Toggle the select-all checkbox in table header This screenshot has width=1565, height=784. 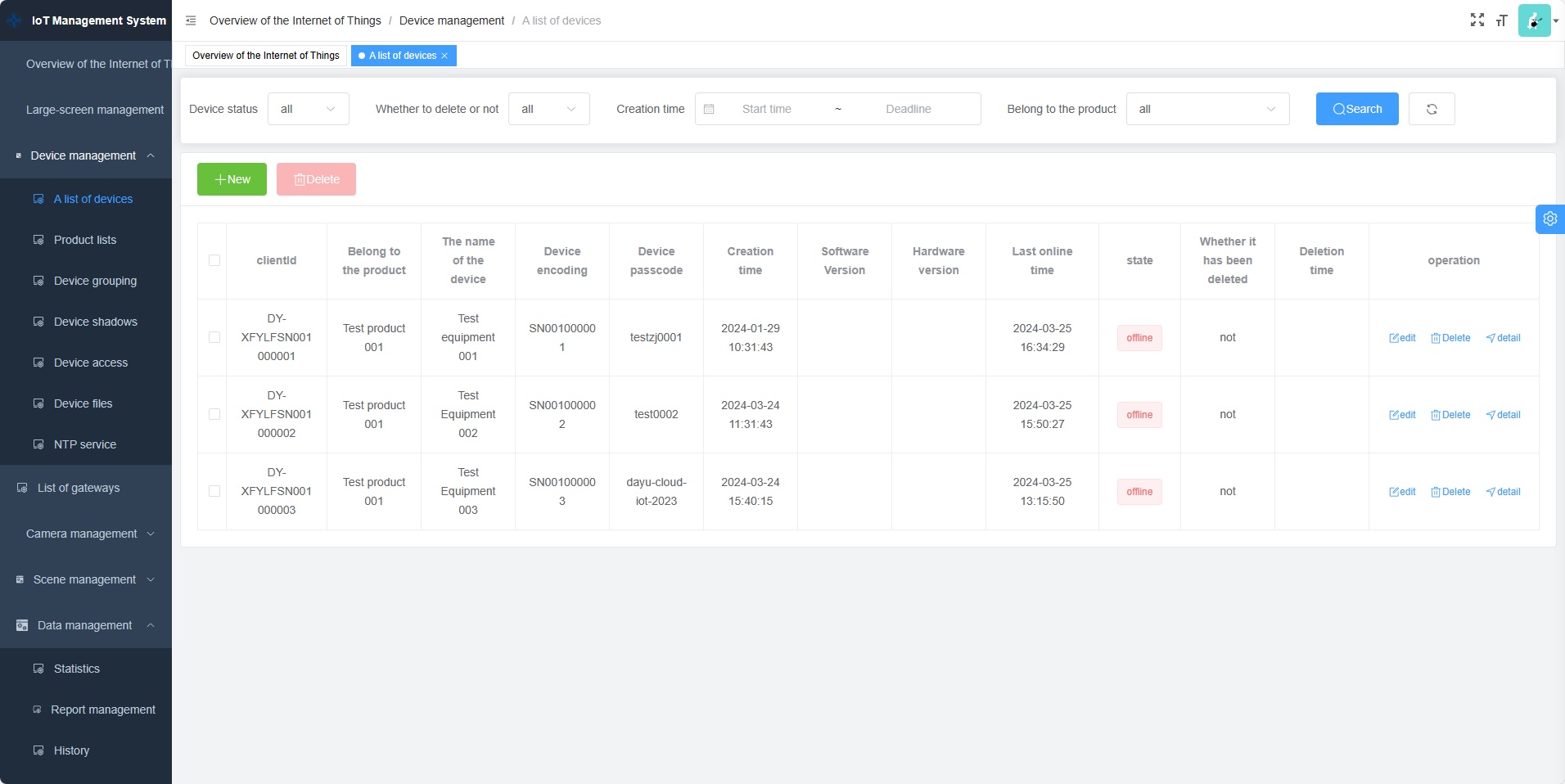(214, 260)
